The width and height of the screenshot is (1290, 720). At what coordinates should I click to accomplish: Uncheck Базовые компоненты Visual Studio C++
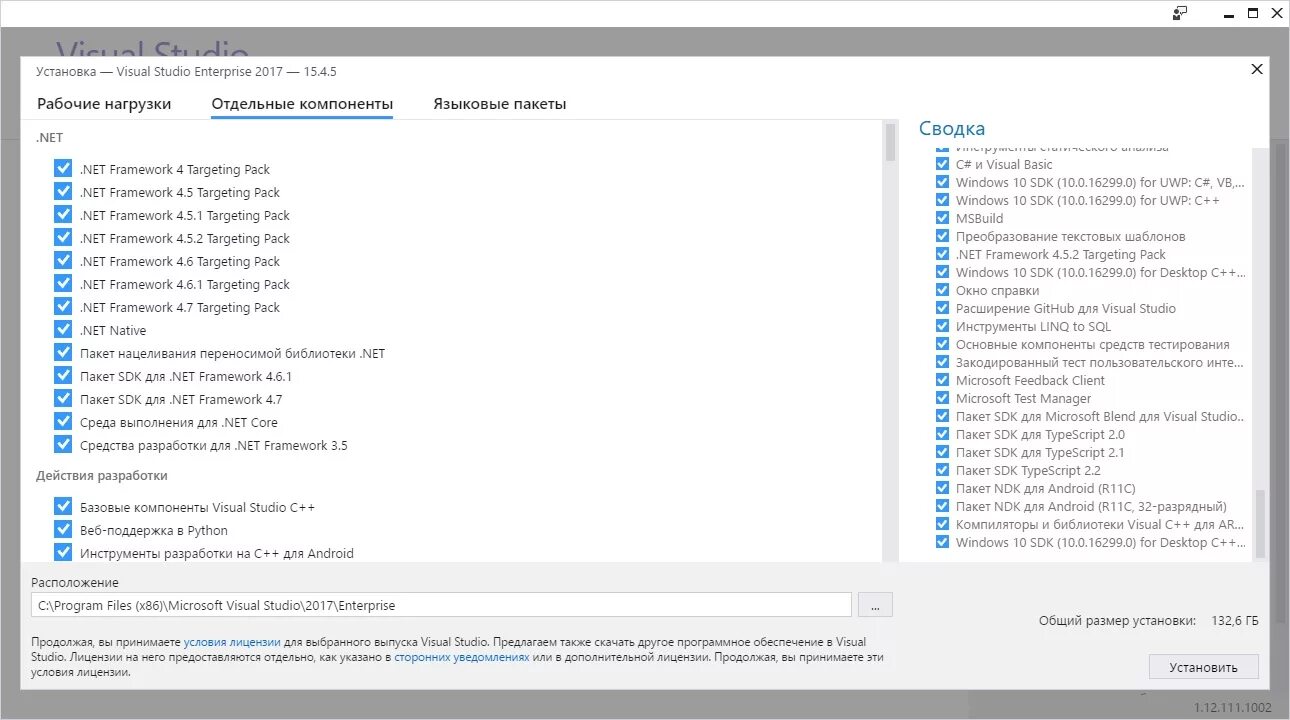[64, 507]
